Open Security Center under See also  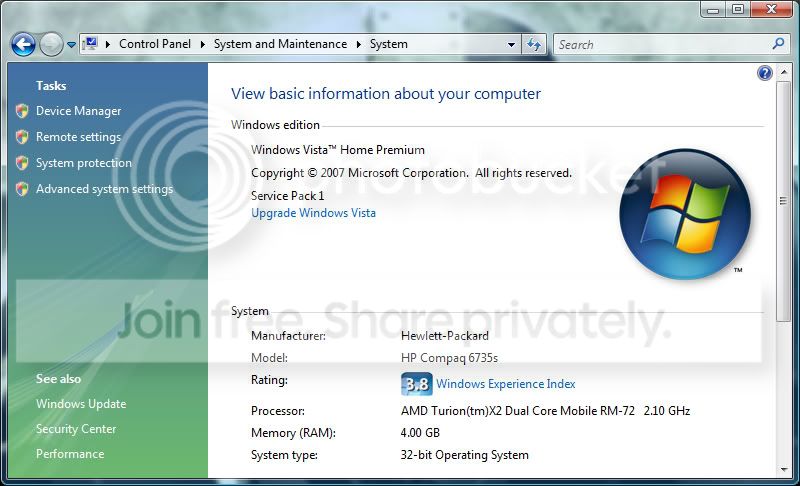tap(76, 429)
